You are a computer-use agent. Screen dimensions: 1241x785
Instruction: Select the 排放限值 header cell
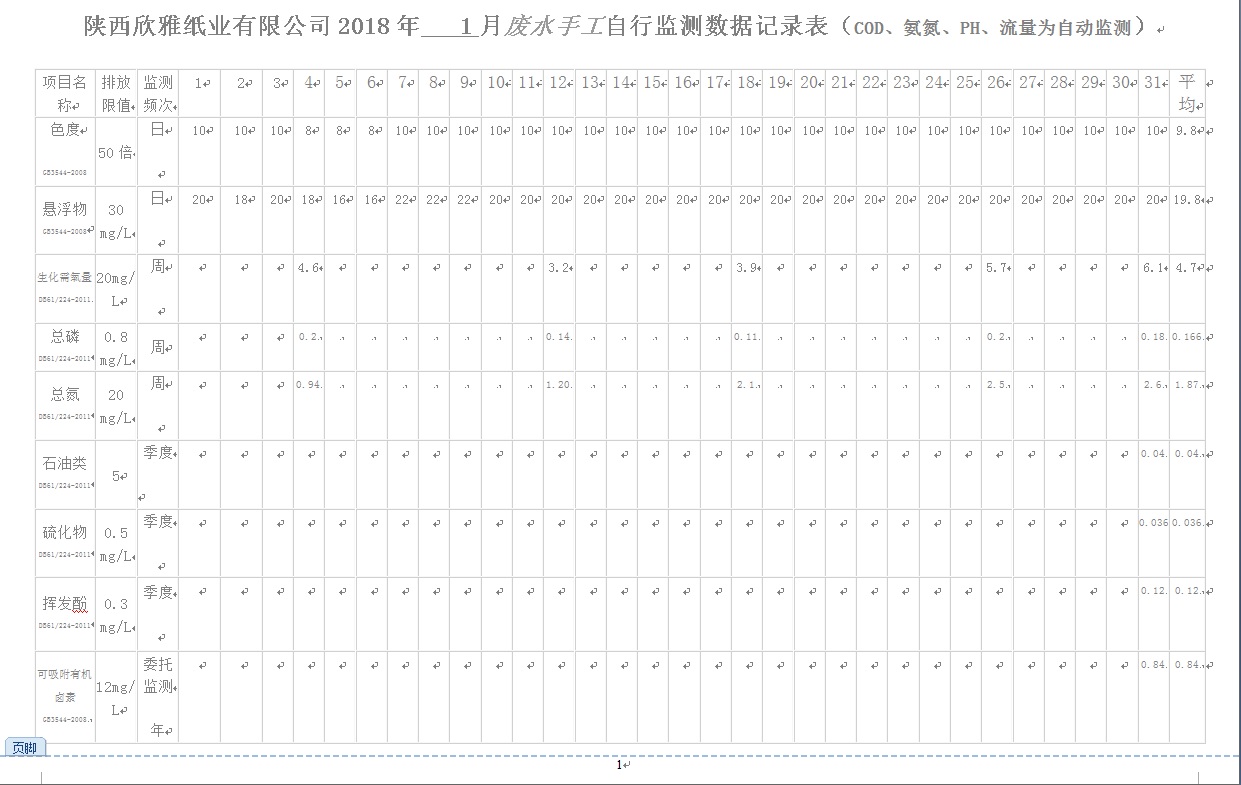pyautogui.click(x=116, y=93)
